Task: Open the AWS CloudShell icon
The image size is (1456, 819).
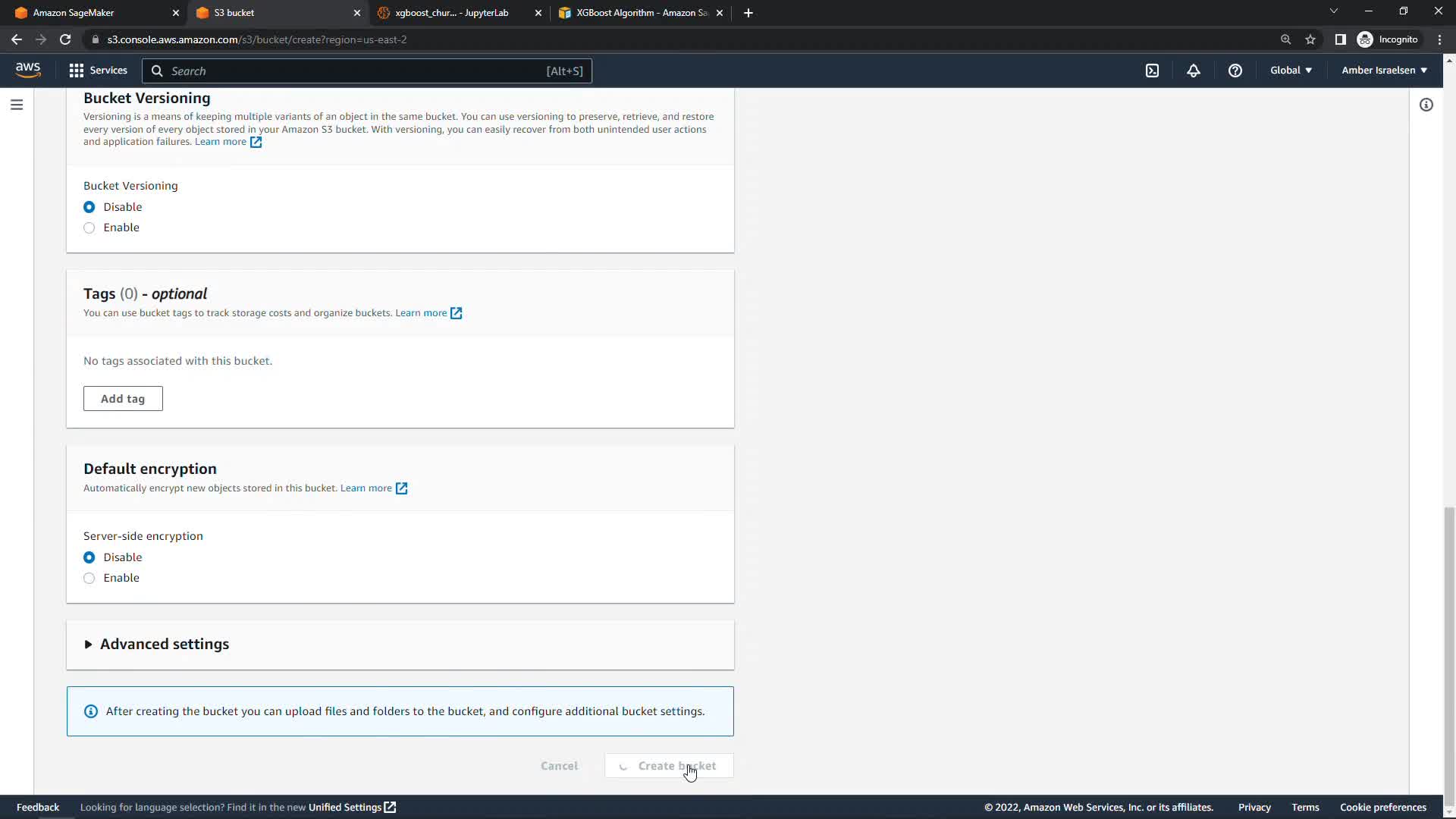Action: [1152, 71]
